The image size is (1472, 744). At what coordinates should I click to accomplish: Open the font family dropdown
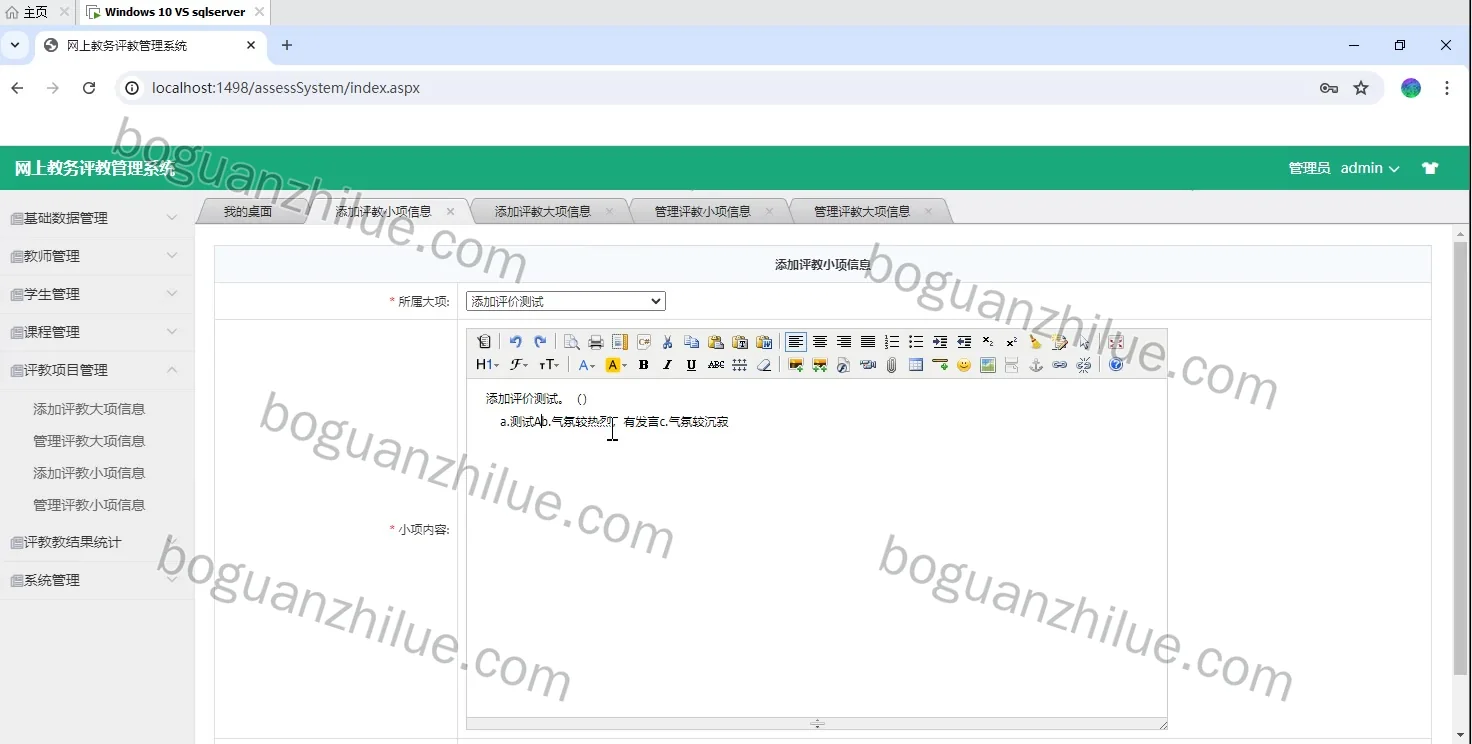click(519, 365)
